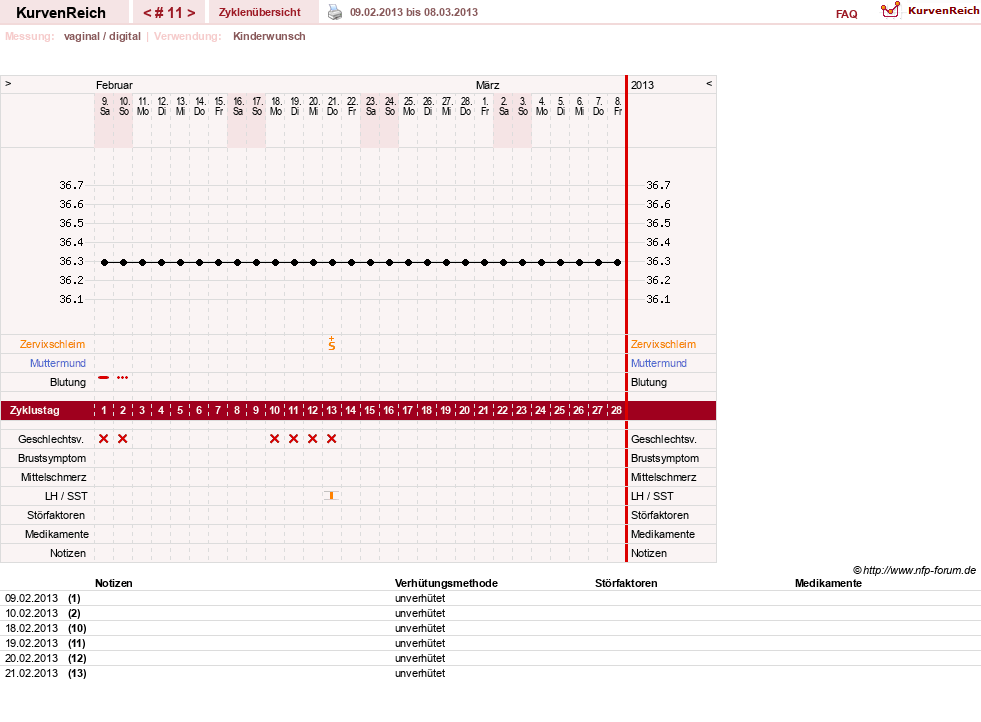Click the 20.02.2013 (12) notes row
981x722 pixels.
click(490, 658)
